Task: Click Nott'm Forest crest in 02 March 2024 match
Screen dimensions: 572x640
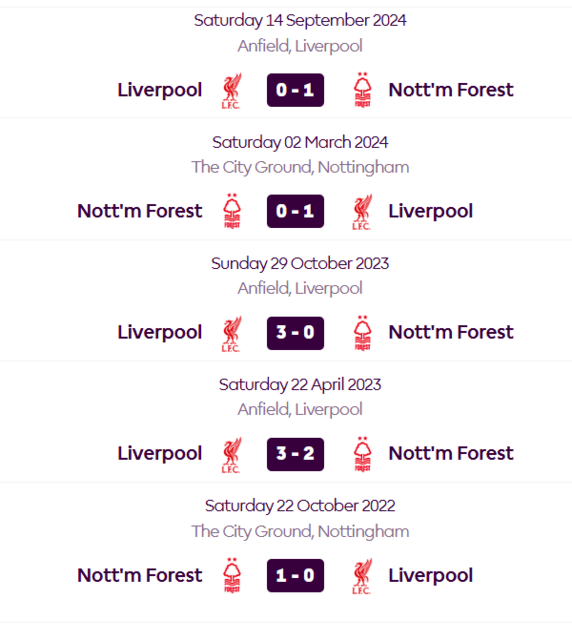Action: [232, 211]
